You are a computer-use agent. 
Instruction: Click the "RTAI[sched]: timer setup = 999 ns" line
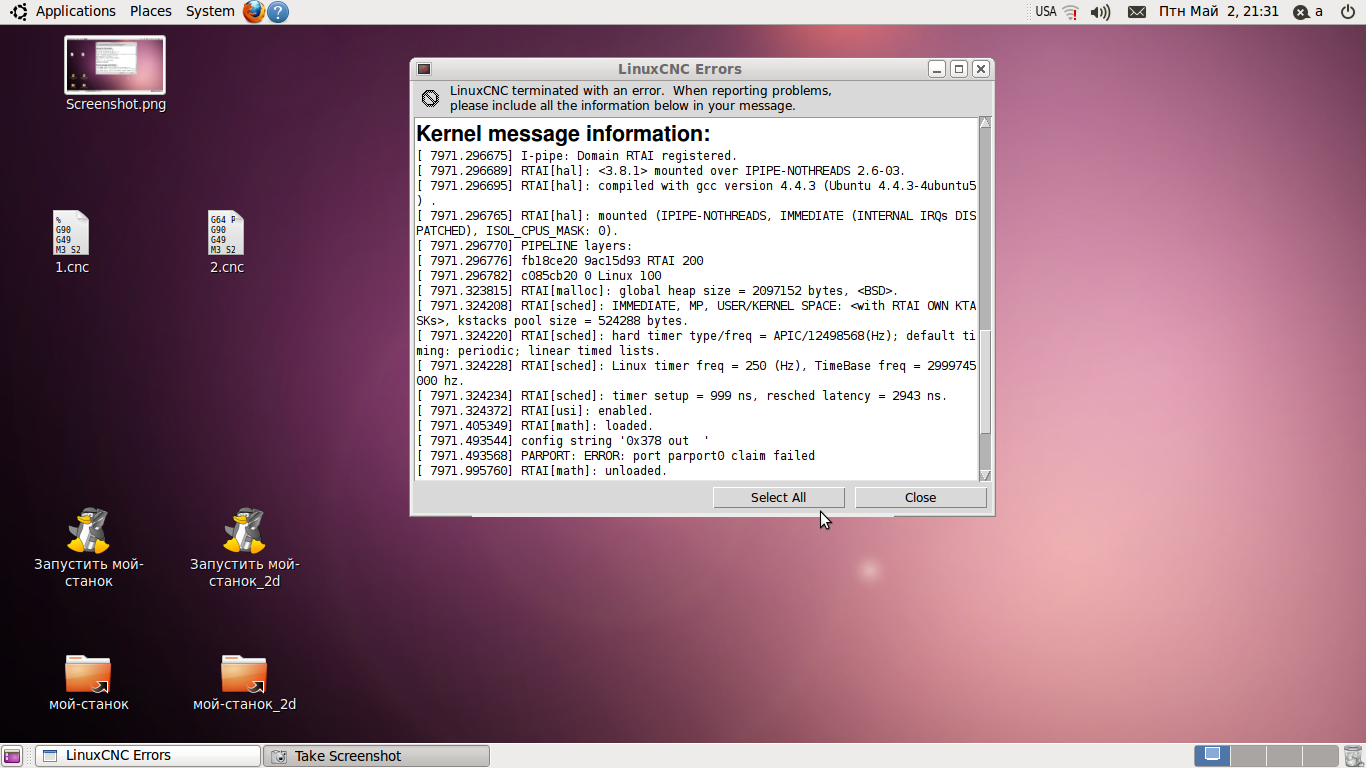(681, 396)
